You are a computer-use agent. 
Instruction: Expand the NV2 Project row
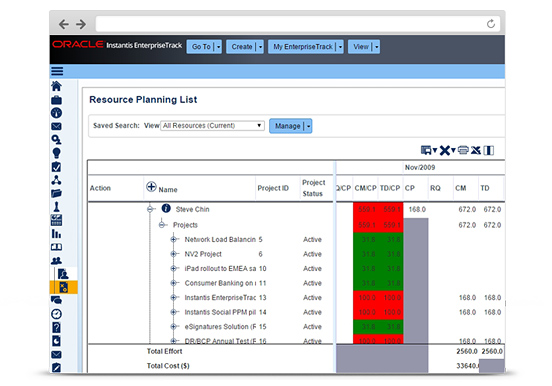tap(173, 254)
